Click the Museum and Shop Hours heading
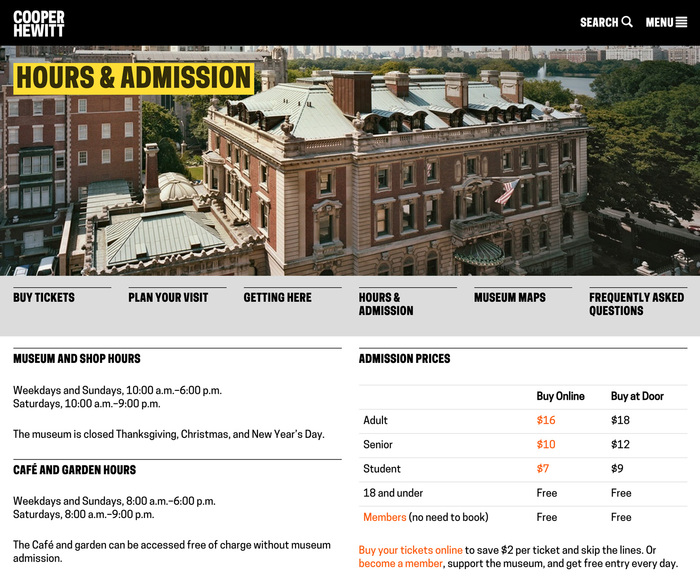This screenshot has height=581, width=700. click(76, 359)
